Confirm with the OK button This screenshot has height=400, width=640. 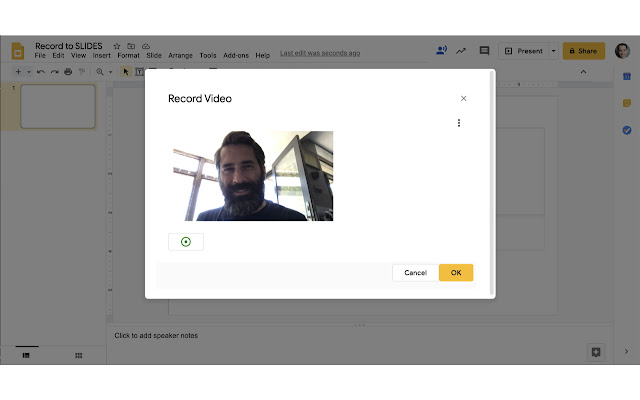click(456, 273)
